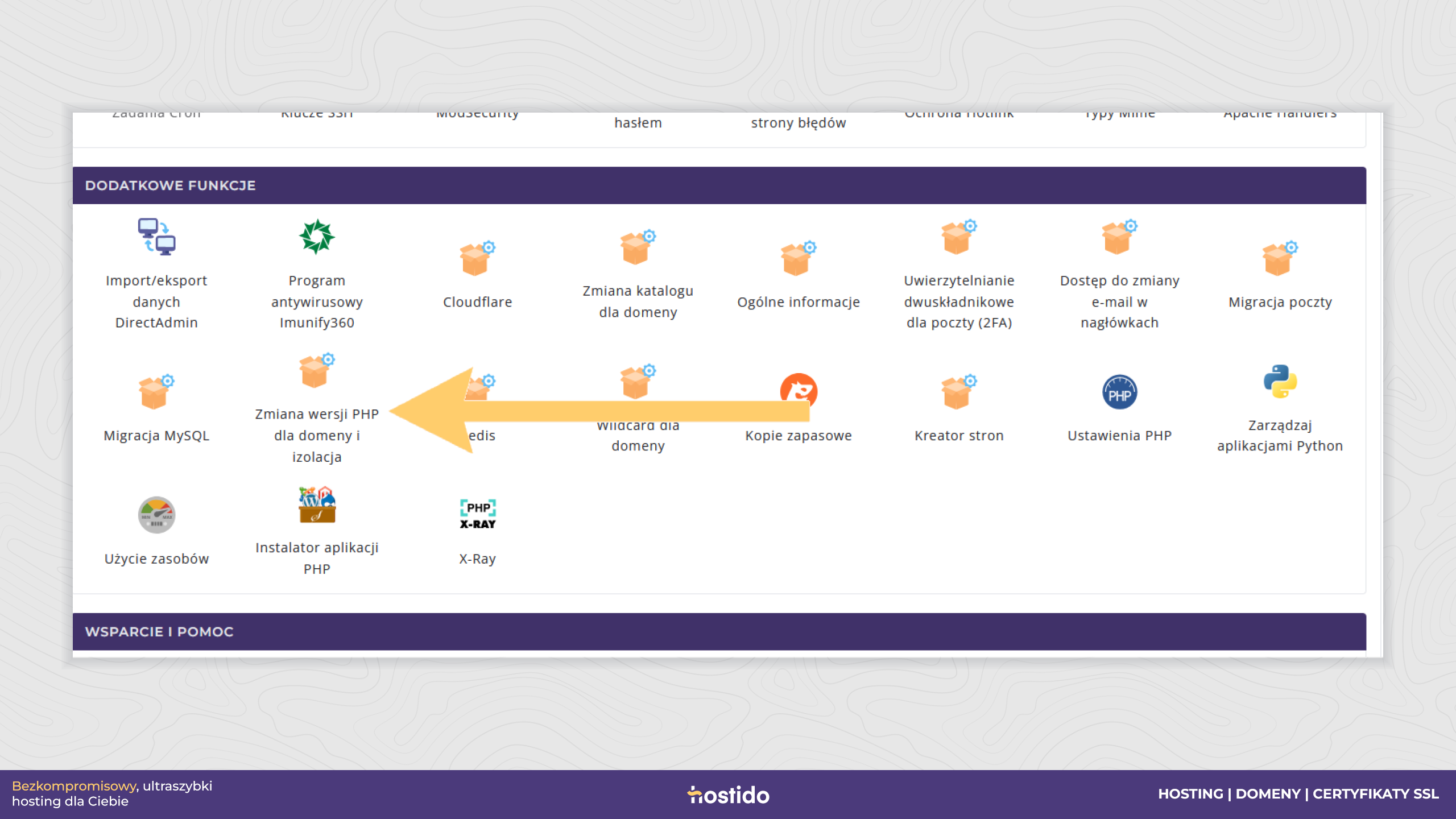Open the Migracja MySQL icon

pos(156,392)
